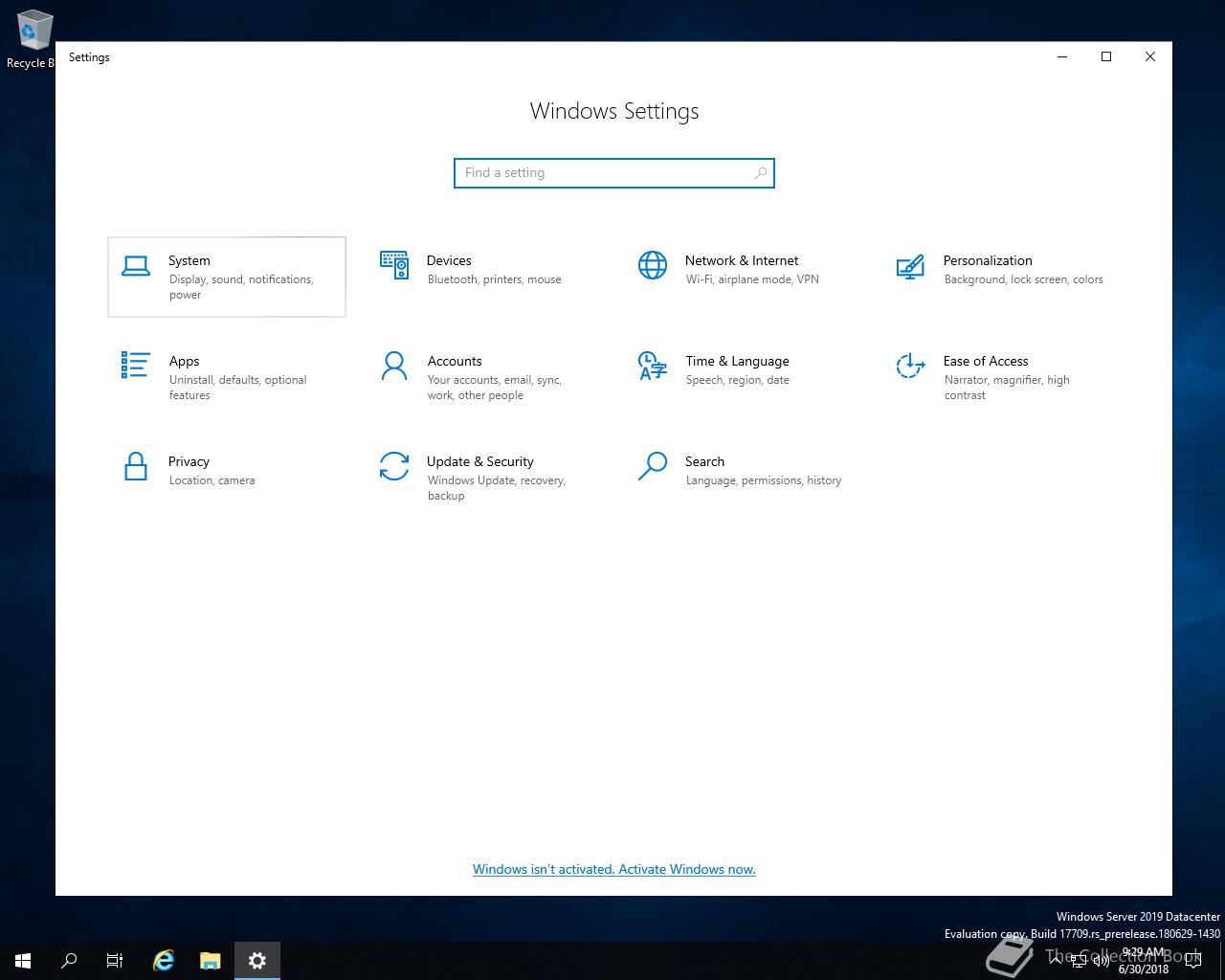Open Time & Language settings icon
Viewport: 1225px width, 980px height.
[653, 366]
